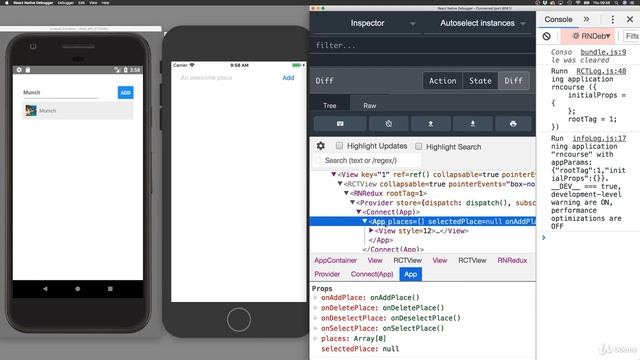The height and width of the screenshot is (360, 640).
Task: Show more DevTools tabs chevron
Action: [x=587, y=19]
